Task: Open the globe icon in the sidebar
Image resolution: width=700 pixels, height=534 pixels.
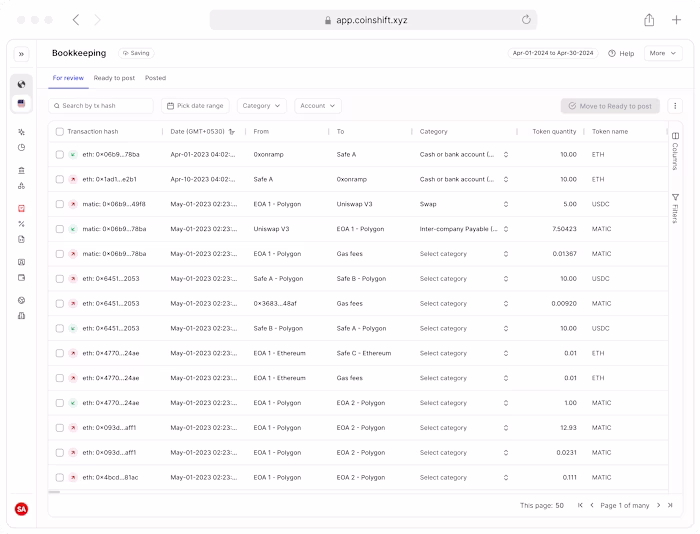Action: click(21, 84)
